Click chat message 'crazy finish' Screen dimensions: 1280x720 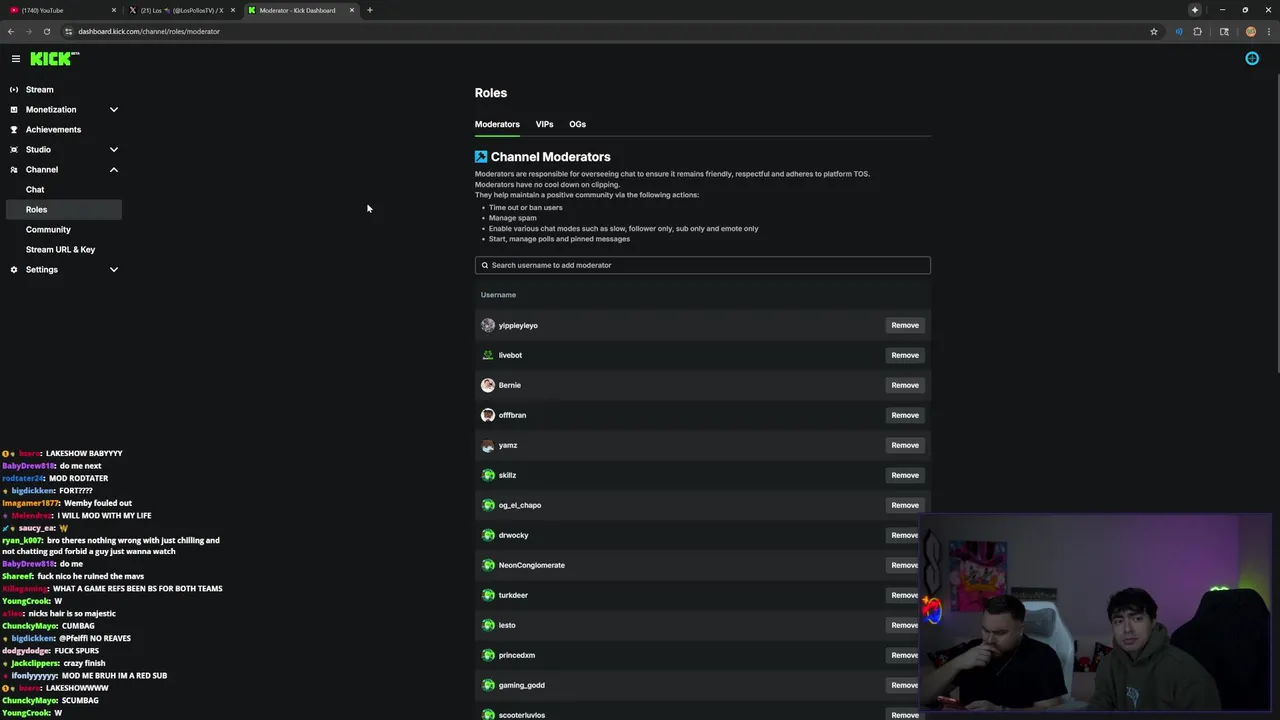[x=83, y=663]
